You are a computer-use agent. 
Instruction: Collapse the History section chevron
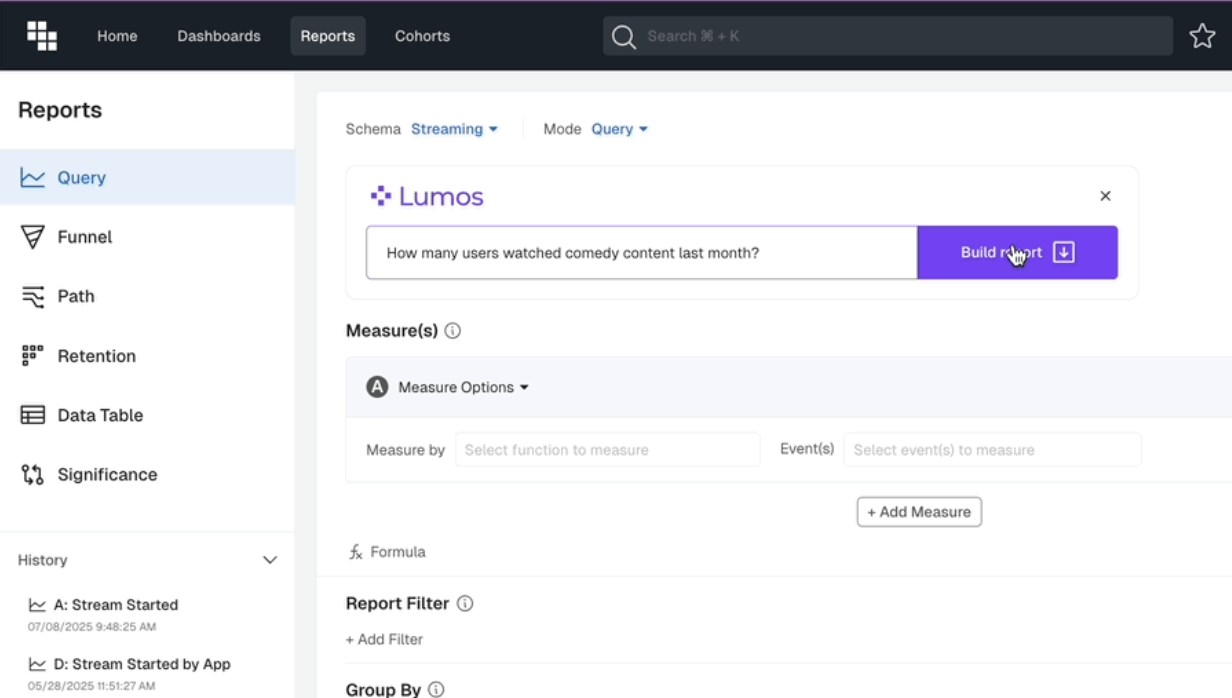tap(270, 560)
